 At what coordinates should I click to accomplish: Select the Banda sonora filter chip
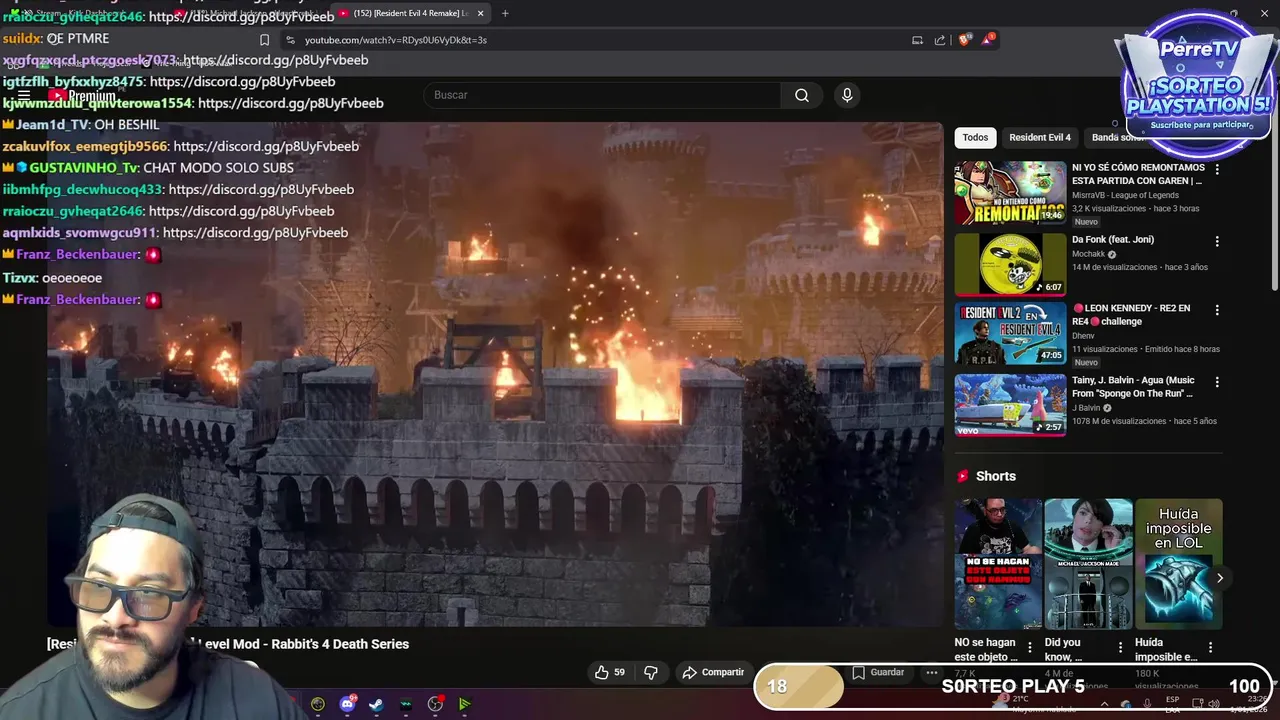pyautogui.click(x=1116, y=137)
